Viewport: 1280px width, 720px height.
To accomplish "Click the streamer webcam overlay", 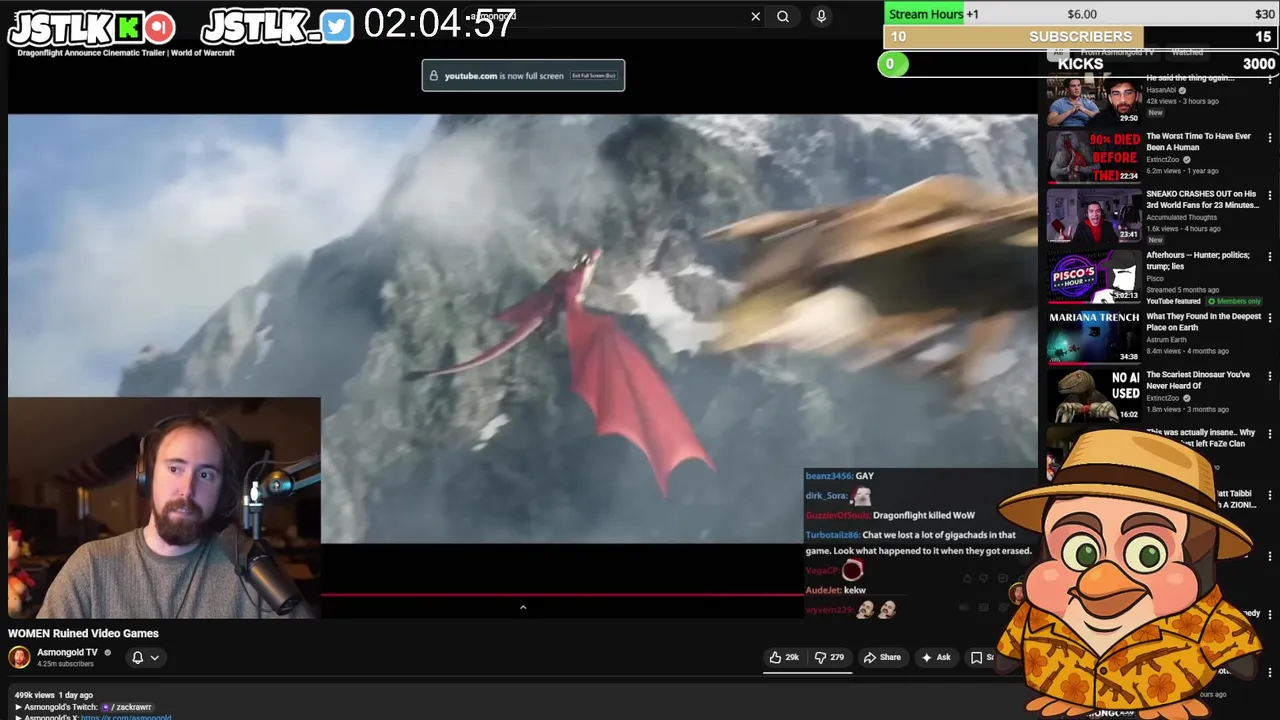I will 164,508.
